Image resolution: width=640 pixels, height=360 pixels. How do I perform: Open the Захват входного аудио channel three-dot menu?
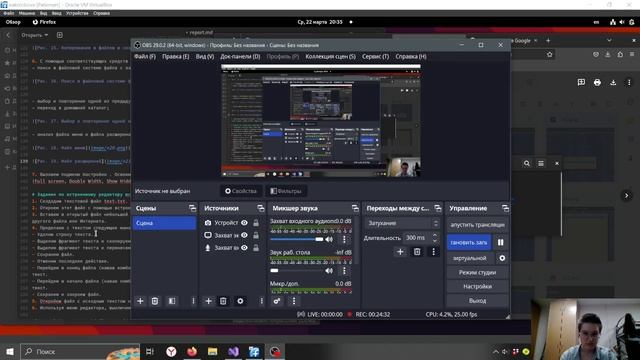(x=344, y=239)
